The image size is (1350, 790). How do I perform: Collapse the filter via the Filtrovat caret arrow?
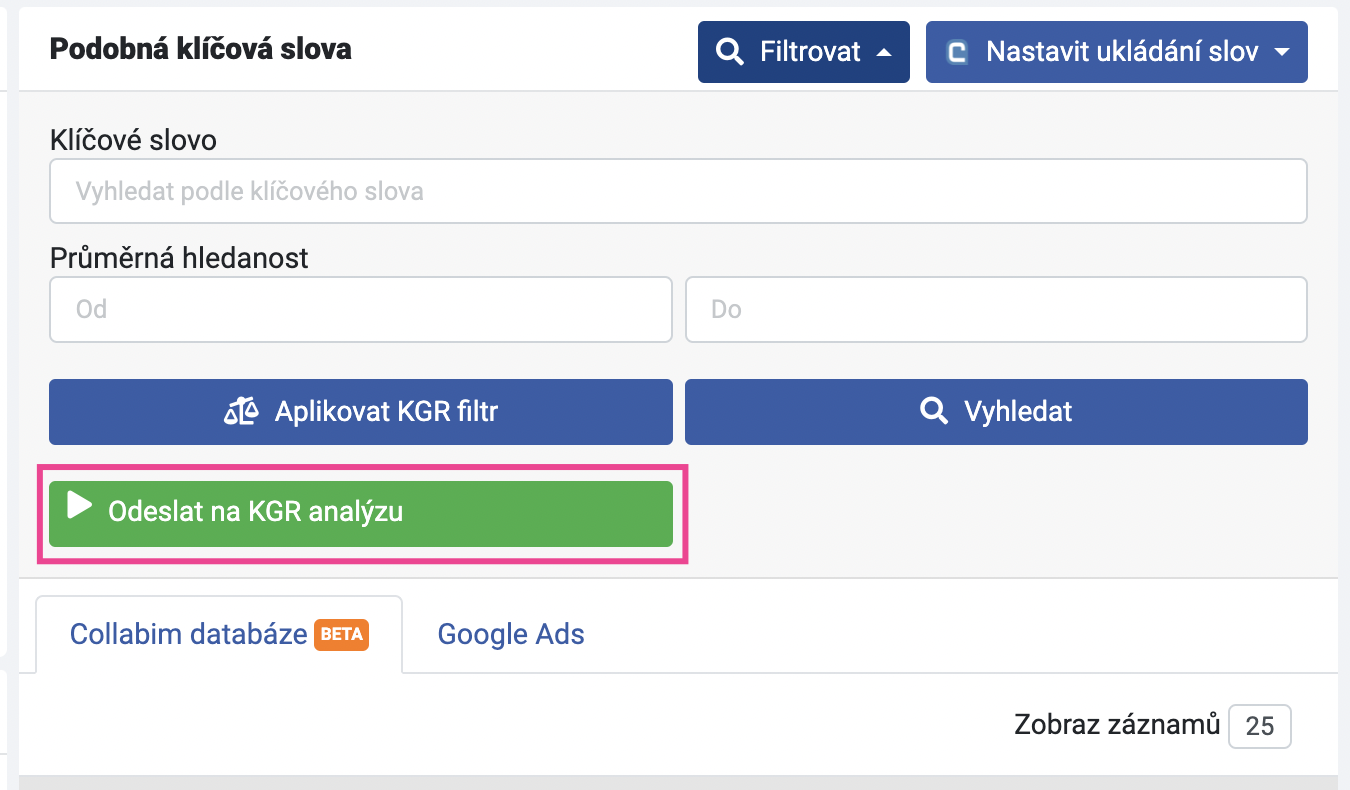[883, 53]
